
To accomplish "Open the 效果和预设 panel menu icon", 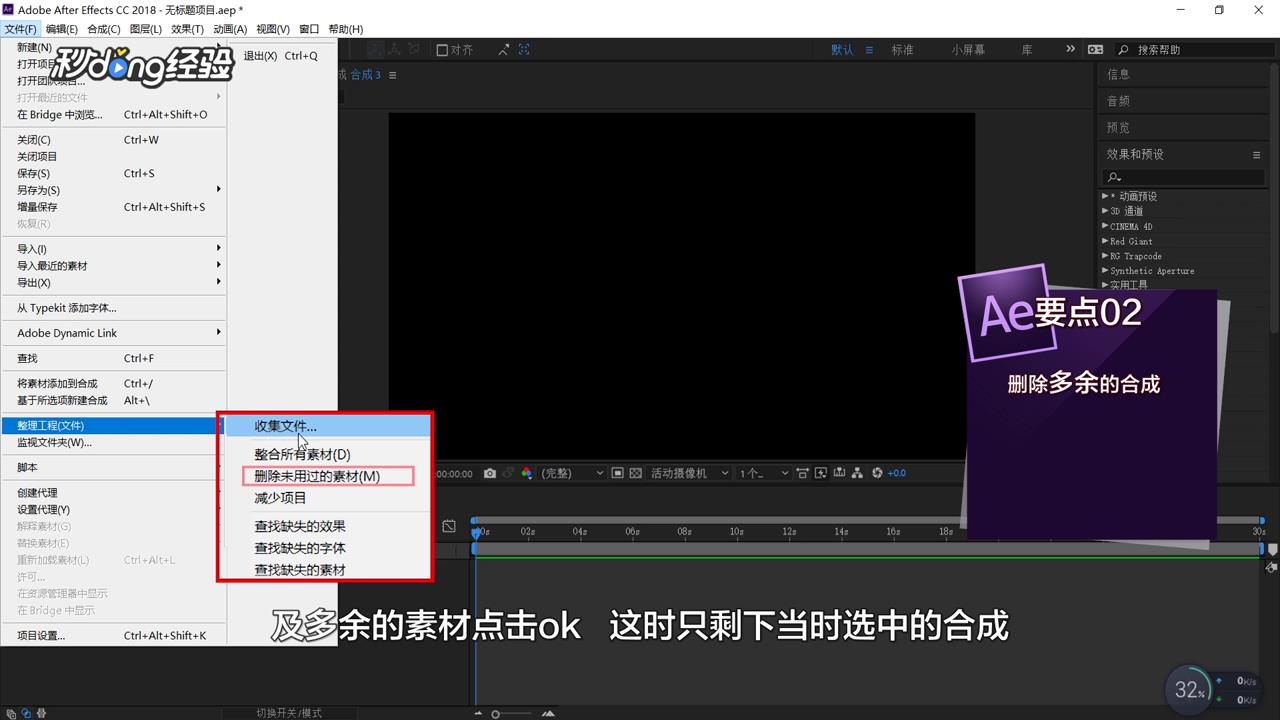I will (x=1257, y=155).
